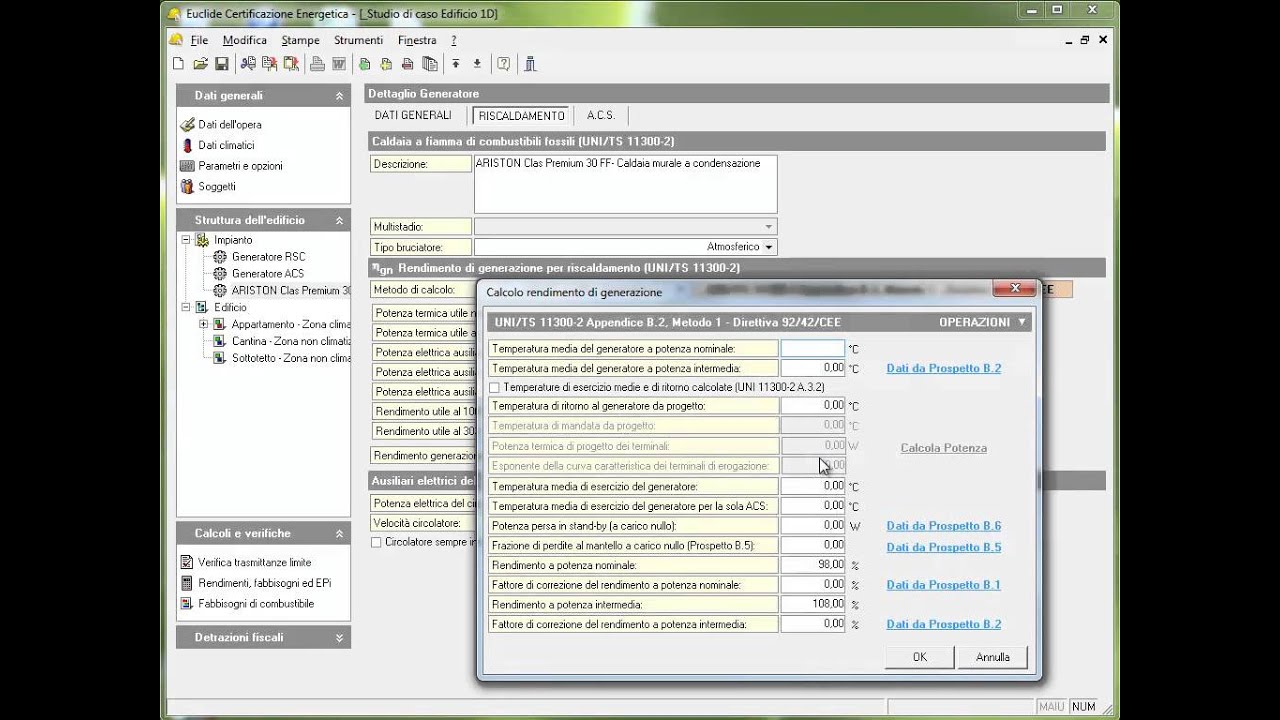
Task: Expand the Appartamento zone tree node
Action: [204, 324]
